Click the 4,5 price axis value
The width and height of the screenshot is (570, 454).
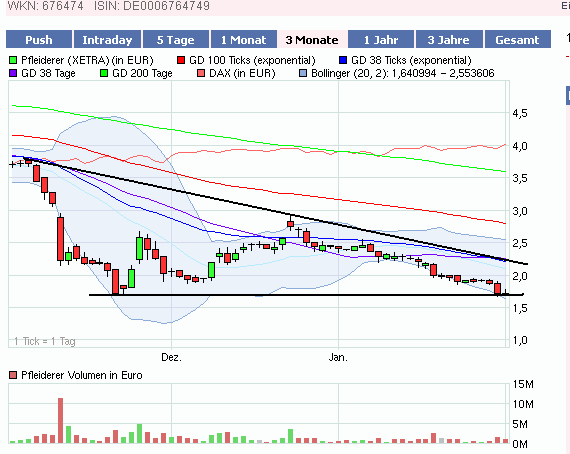(520, 113)
